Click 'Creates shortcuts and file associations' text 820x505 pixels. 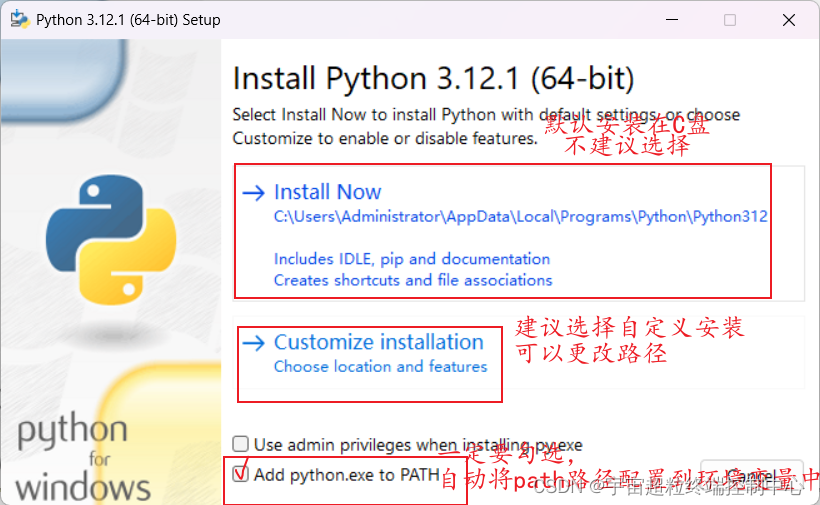click(x=413, y=280)
